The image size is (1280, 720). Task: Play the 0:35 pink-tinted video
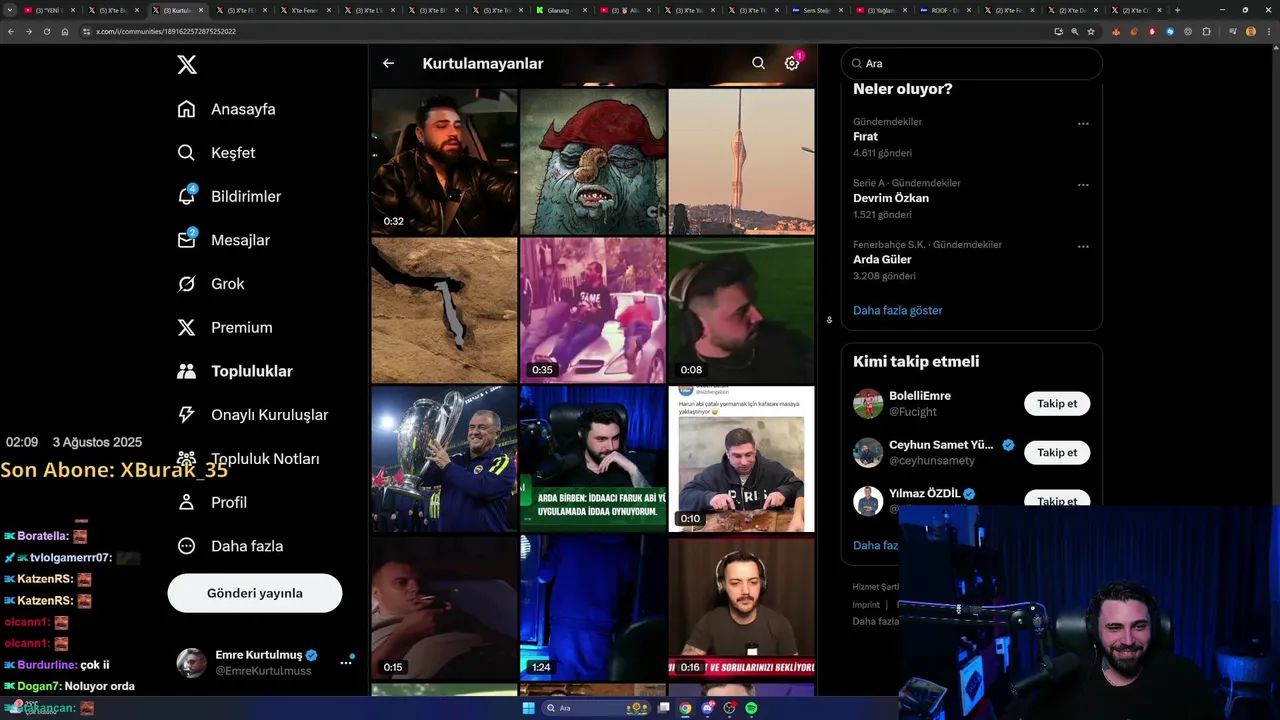pos(593,310)
